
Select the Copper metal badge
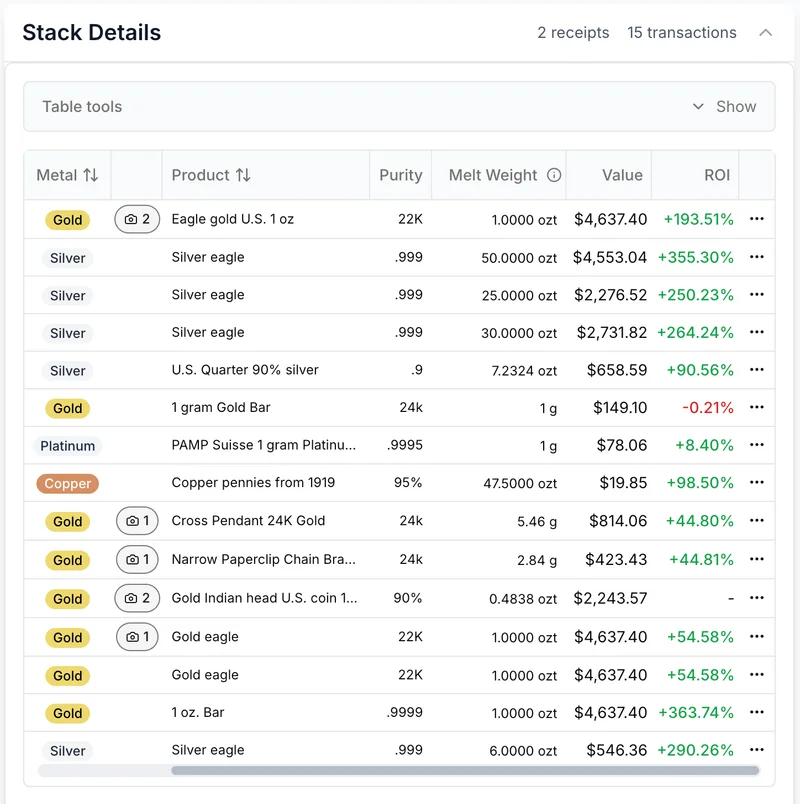tap(67, 483)
